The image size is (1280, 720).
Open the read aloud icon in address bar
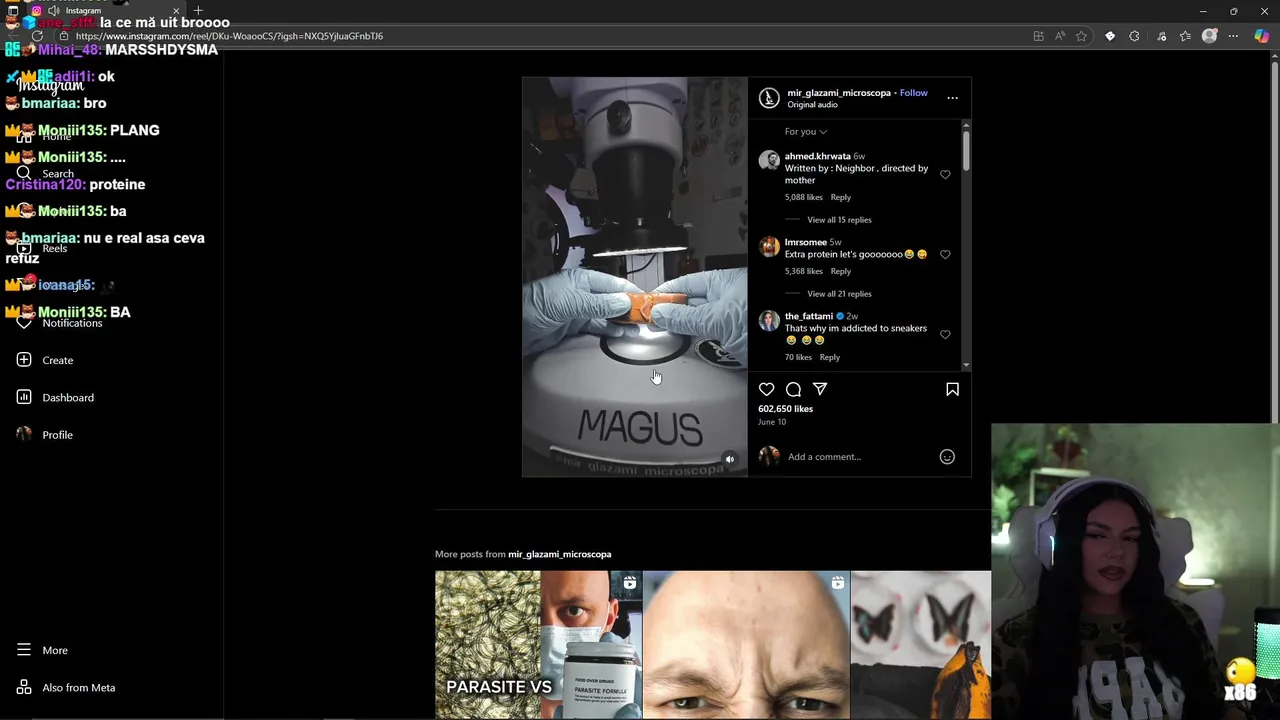click(x=1060, y=36)
